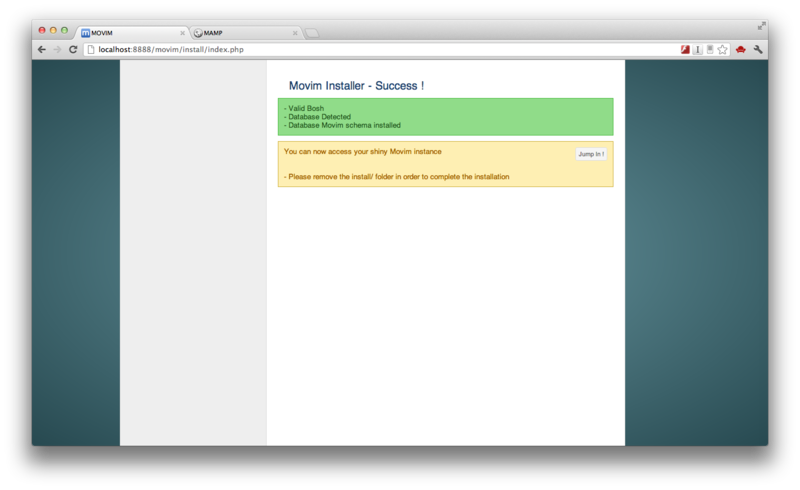
Task: Click the gray extension icon beside star
Action: tap(710, 50)
